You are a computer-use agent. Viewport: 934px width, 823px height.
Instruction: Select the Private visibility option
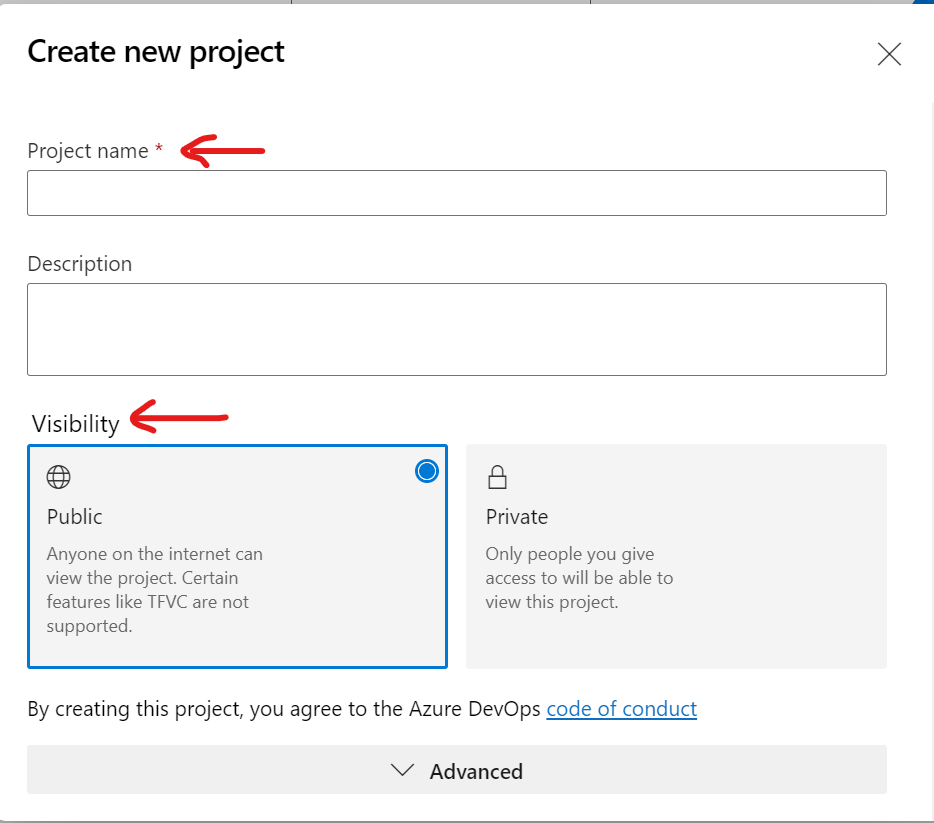click(676, 556)
